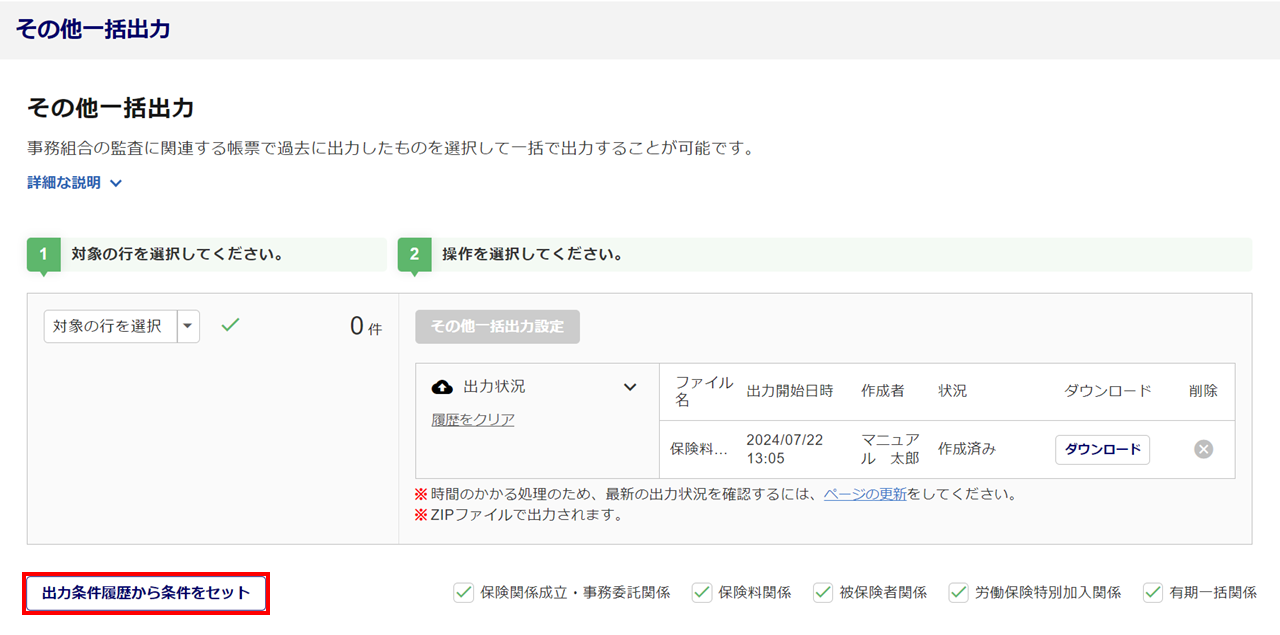Toggle the 被保険者関係 checkbox
The height and width of the screenshot is (635, 1280).
point(823,592)
